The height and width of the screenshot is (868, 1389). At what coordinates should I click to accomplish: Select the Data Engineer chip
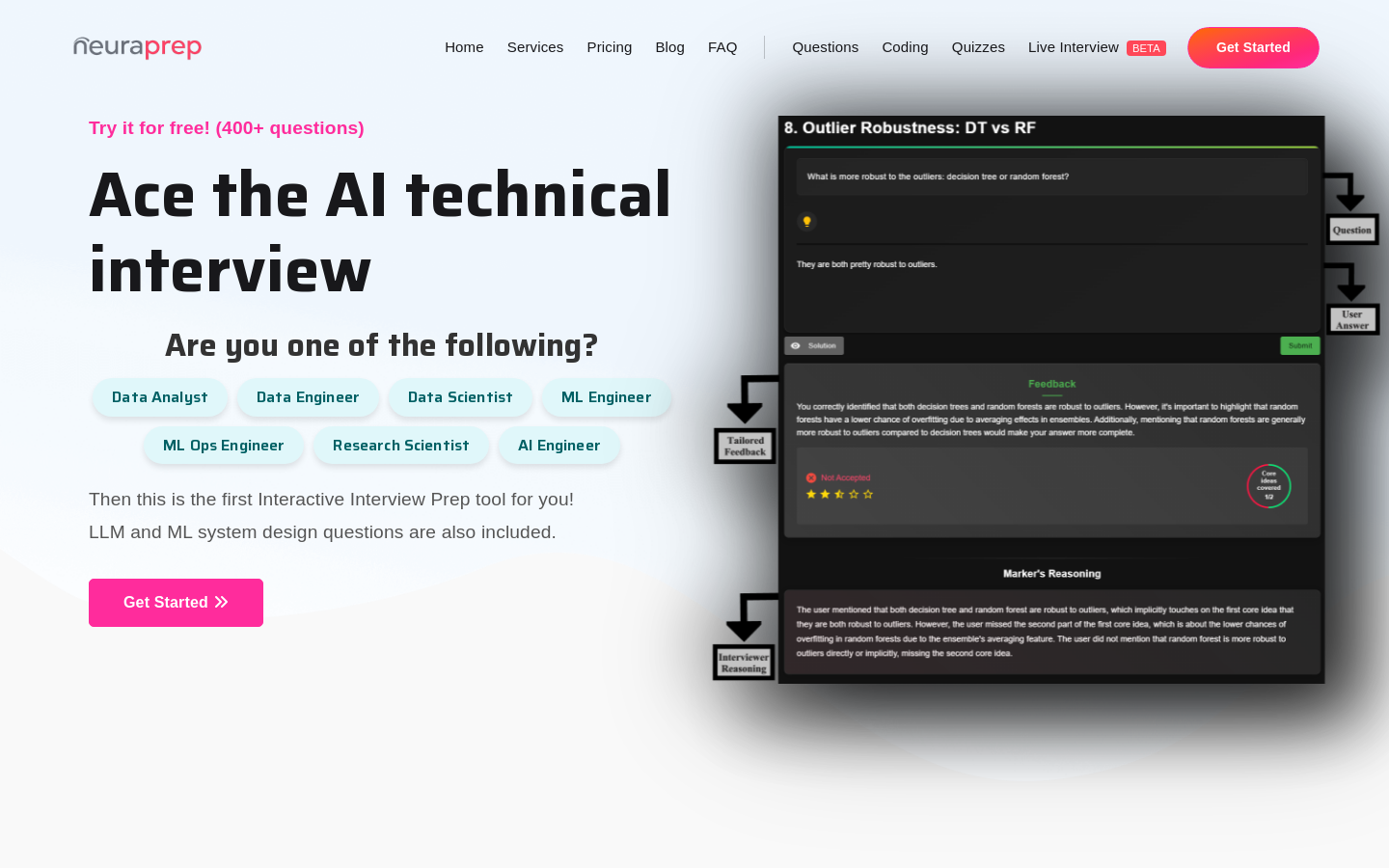(308, 397)
